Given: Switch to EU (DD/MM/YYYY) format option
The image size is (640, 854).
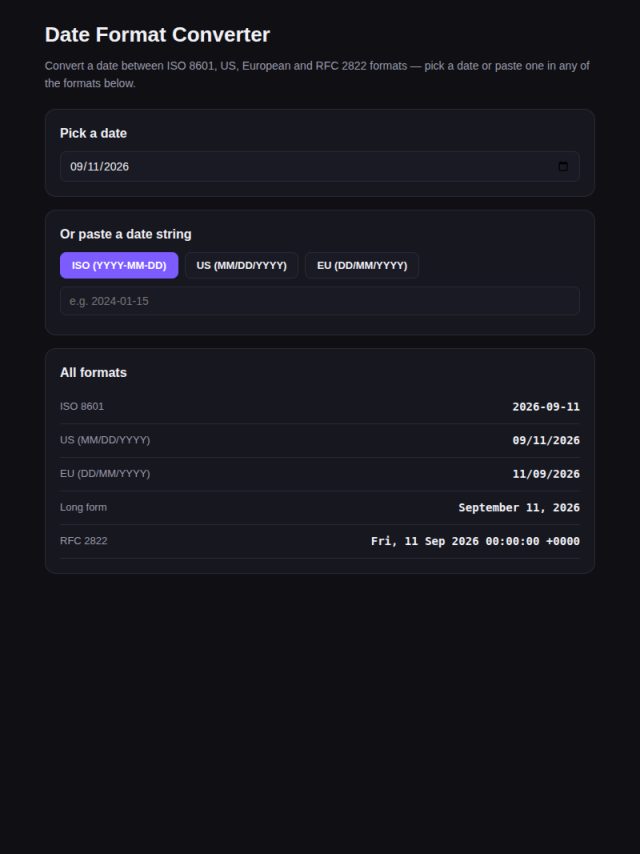Looking at the screenshot, I should pyautogui.click(x=362, y=265).
